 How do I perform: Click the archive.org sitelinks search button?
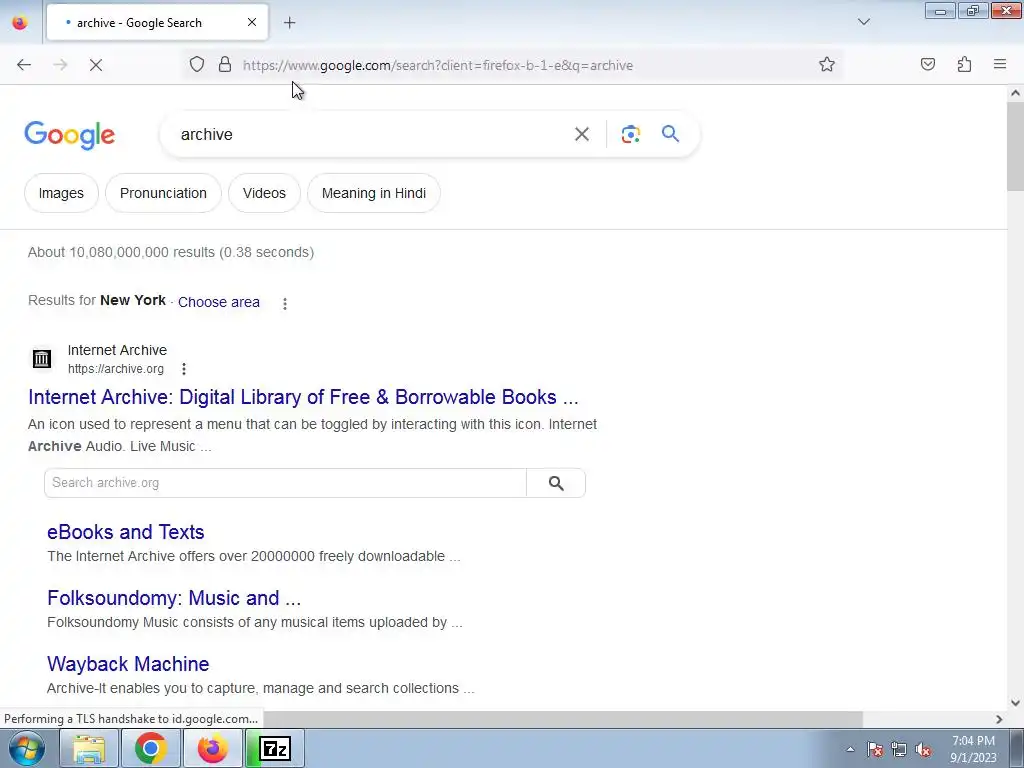[x=556, y=483]
